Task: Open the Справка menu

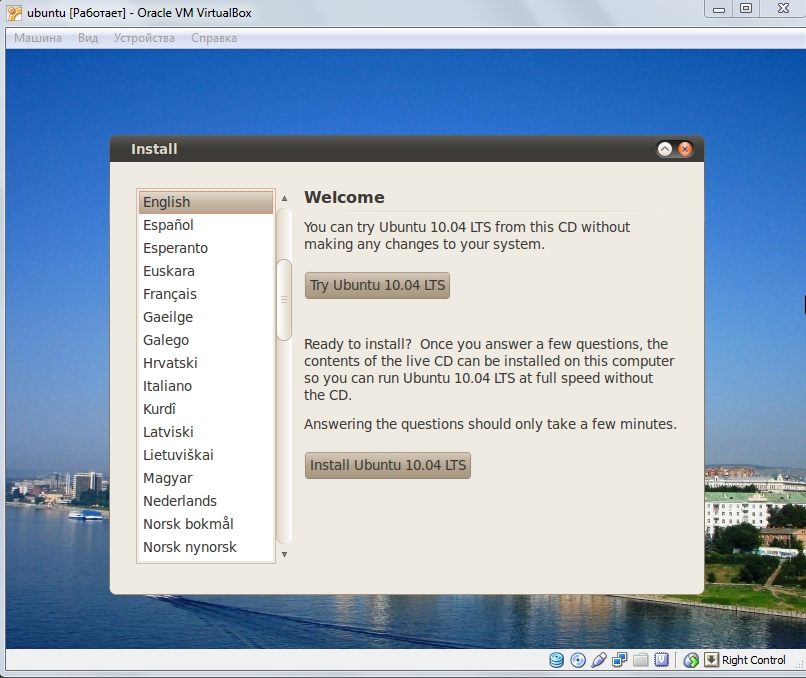Action: pyautogui.click(x=214, y=38)
